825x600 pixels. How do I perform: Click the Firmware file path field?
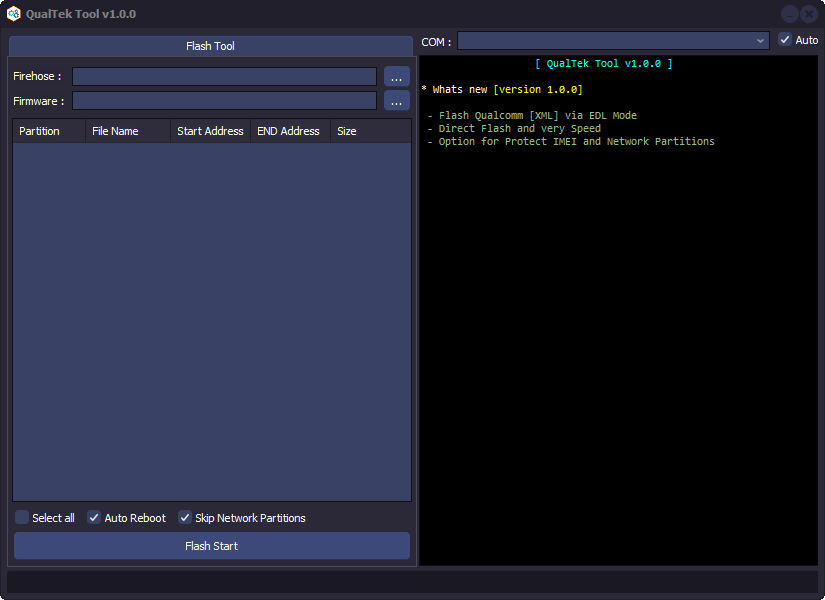225,101
